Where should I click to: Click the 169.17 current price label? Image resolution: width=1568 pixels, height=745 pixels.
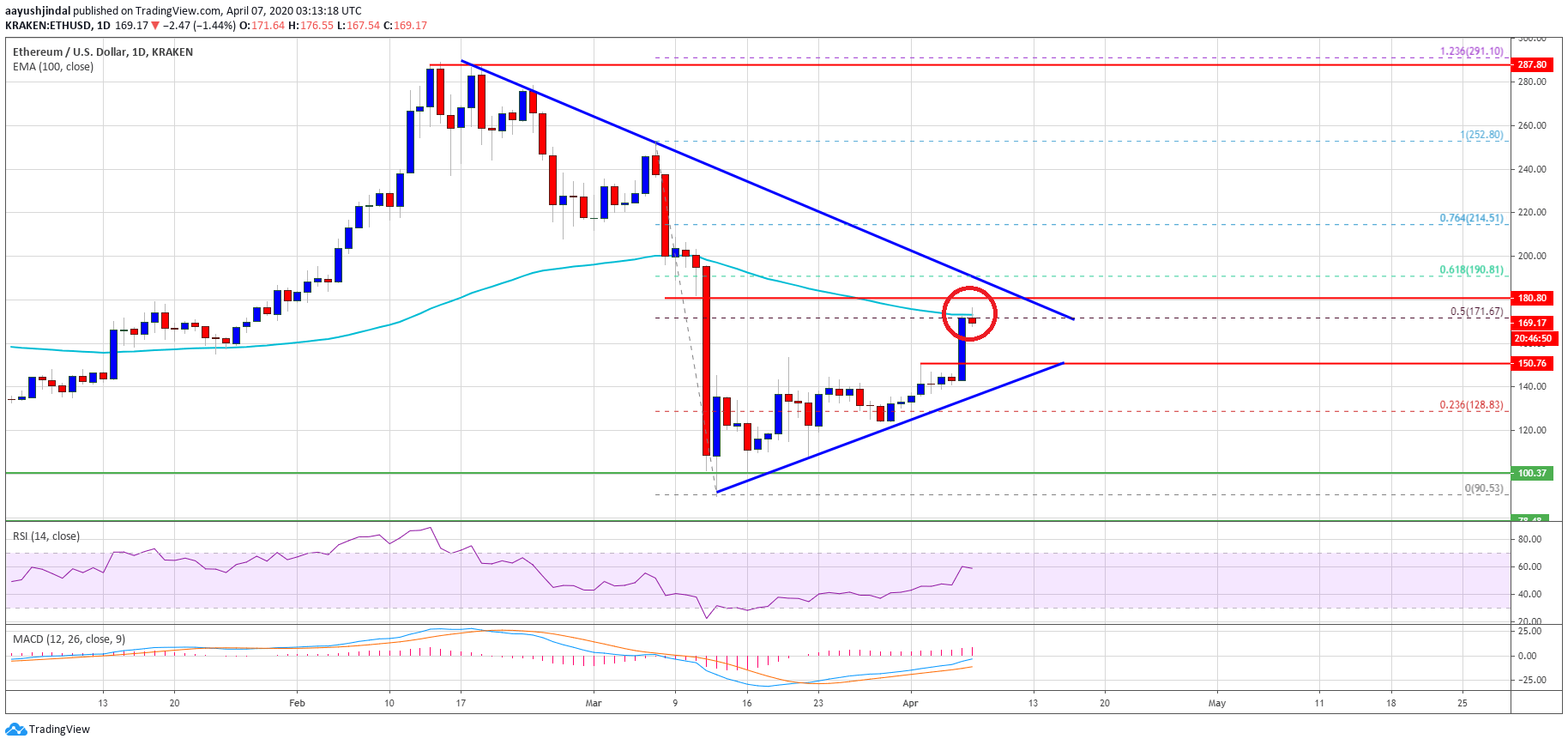(x=1532, y=323)
